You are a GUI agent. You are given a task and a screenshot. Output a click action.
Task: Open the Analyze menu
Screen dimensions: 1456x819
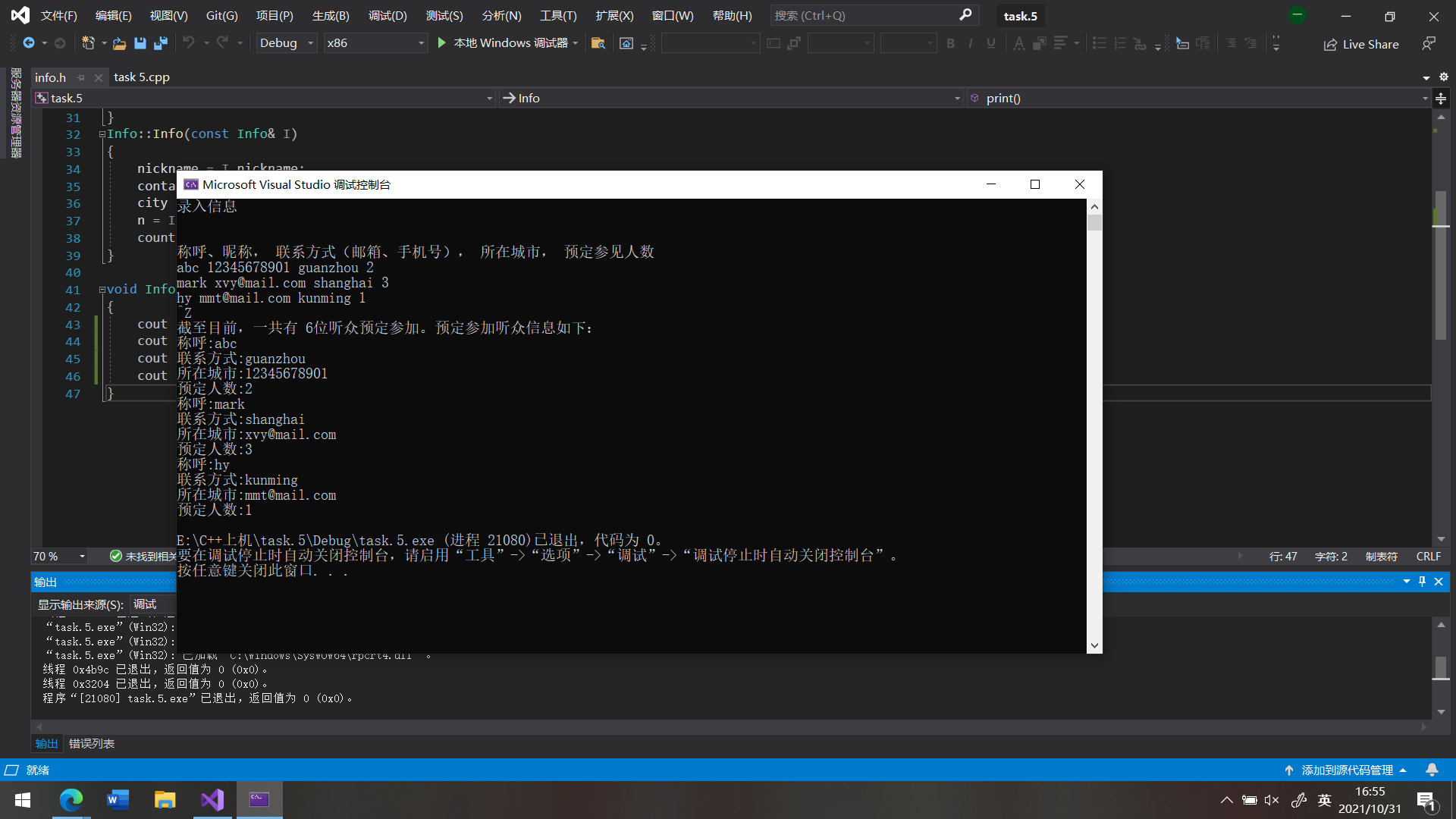pos(501,15)
